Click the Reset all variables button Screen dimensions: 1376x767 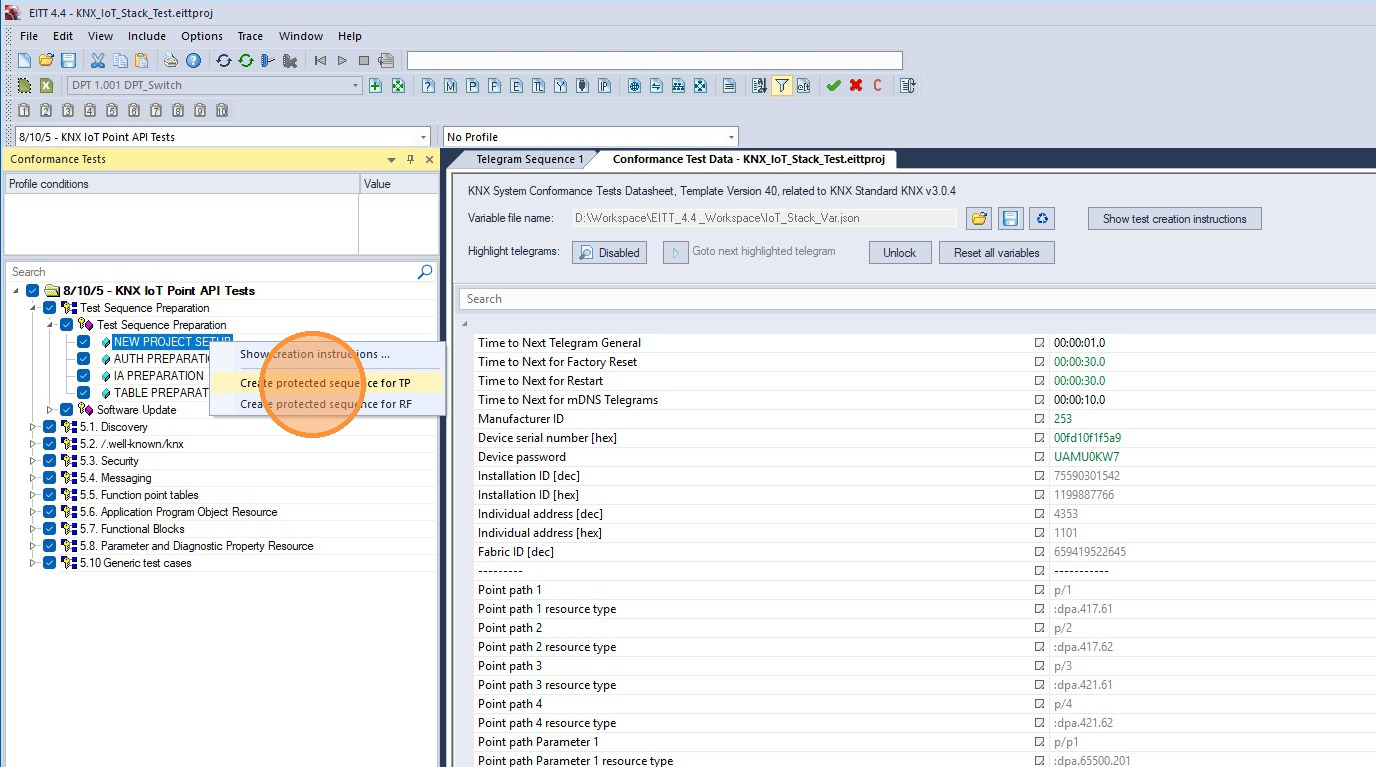[996, 252]
